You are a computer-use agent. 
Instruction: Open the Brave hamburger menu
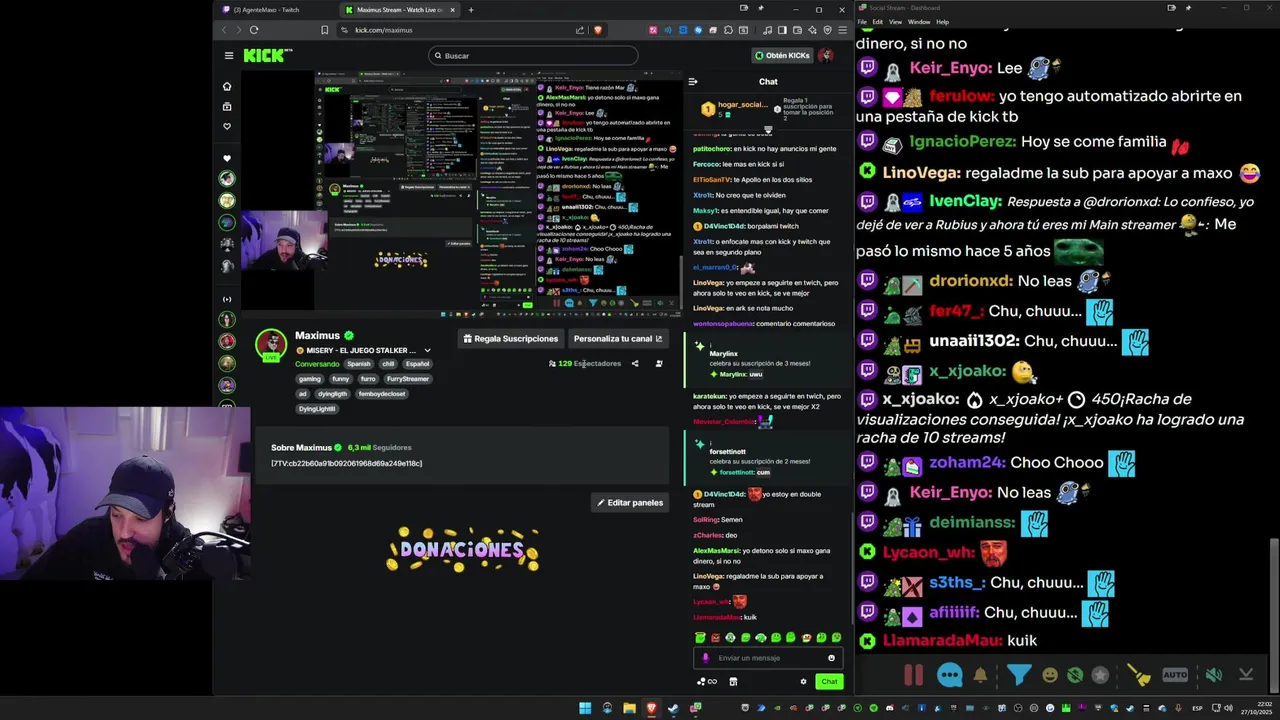pyautogui.click(x=842, y=30)
